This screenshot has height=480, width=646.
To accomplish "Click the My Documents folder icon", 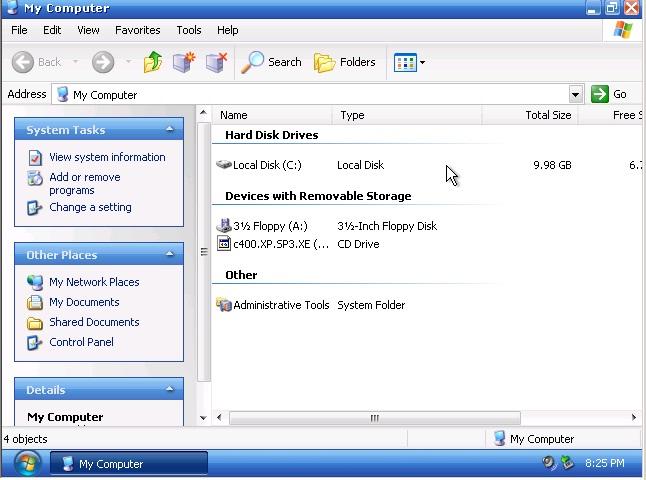I will [x=35, y=303].
